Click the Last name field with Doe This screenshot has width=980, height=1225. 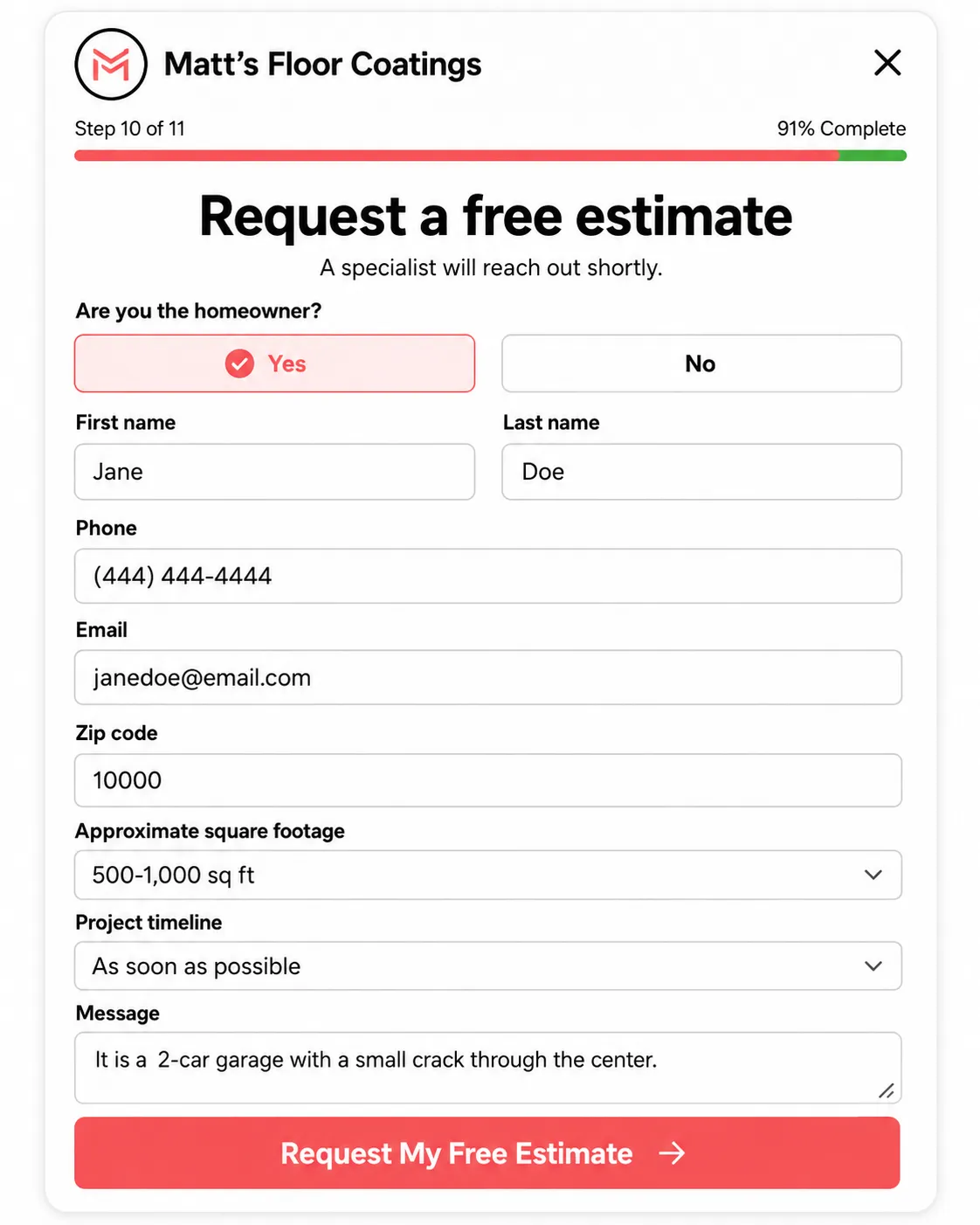coord(701,472)
